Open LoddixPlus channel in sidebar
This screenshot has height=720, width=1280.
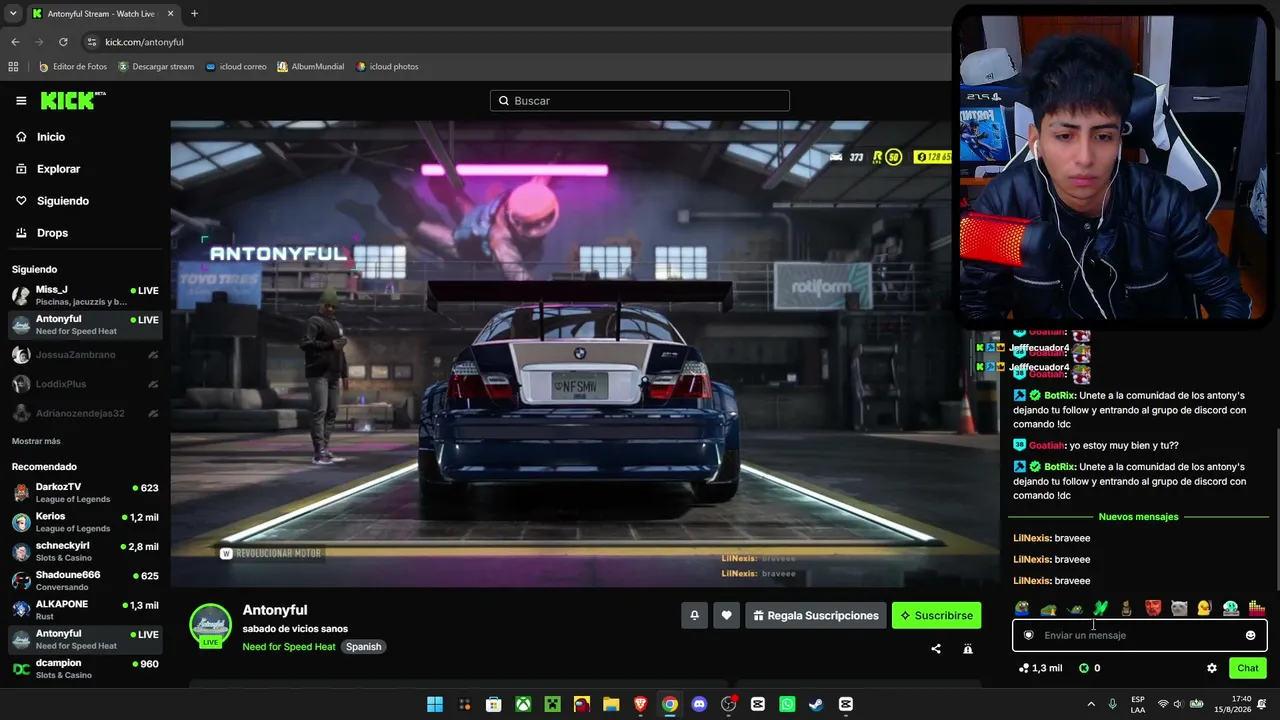[85, 384]
